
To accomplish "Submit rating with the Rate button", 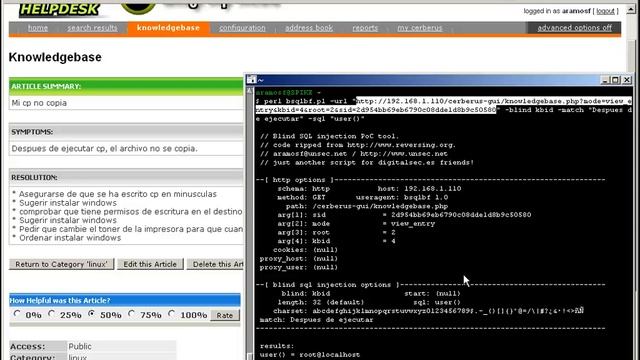I will [224, 315].
